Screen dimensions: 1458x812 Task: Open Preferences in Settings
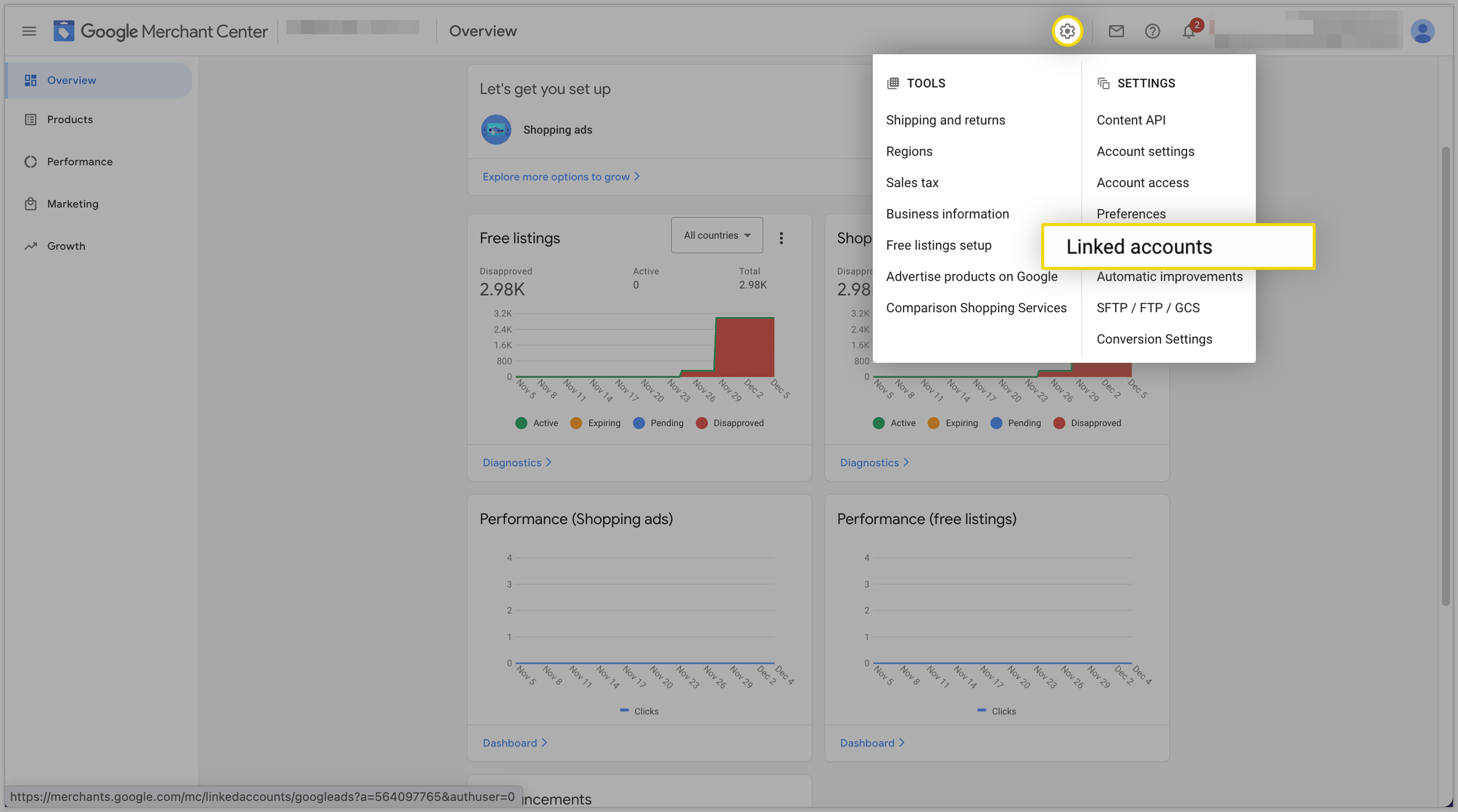[1131, 214]
